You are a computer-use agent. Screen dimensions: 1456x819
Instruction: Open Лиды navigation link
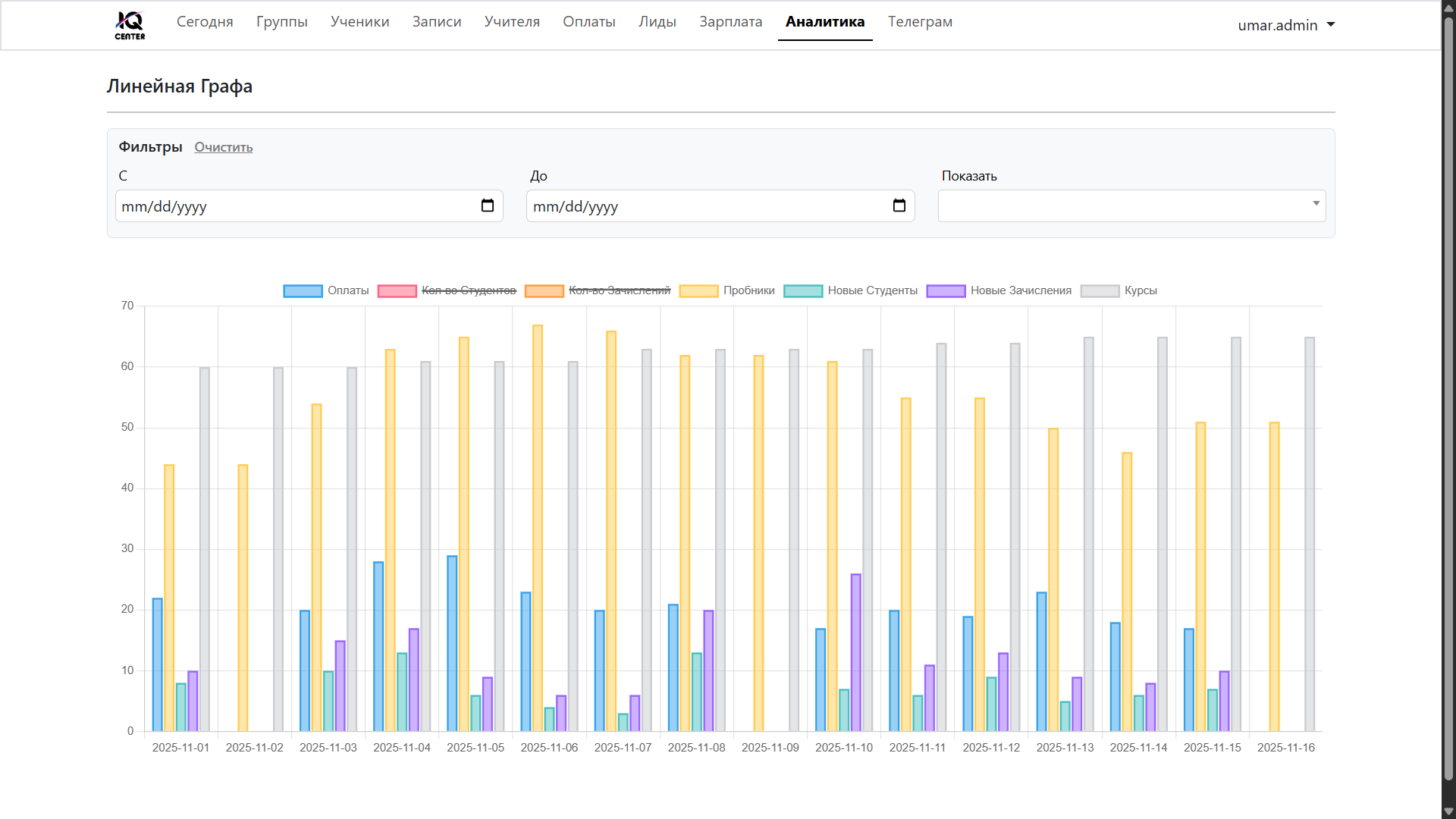click(x=657, y=22)
